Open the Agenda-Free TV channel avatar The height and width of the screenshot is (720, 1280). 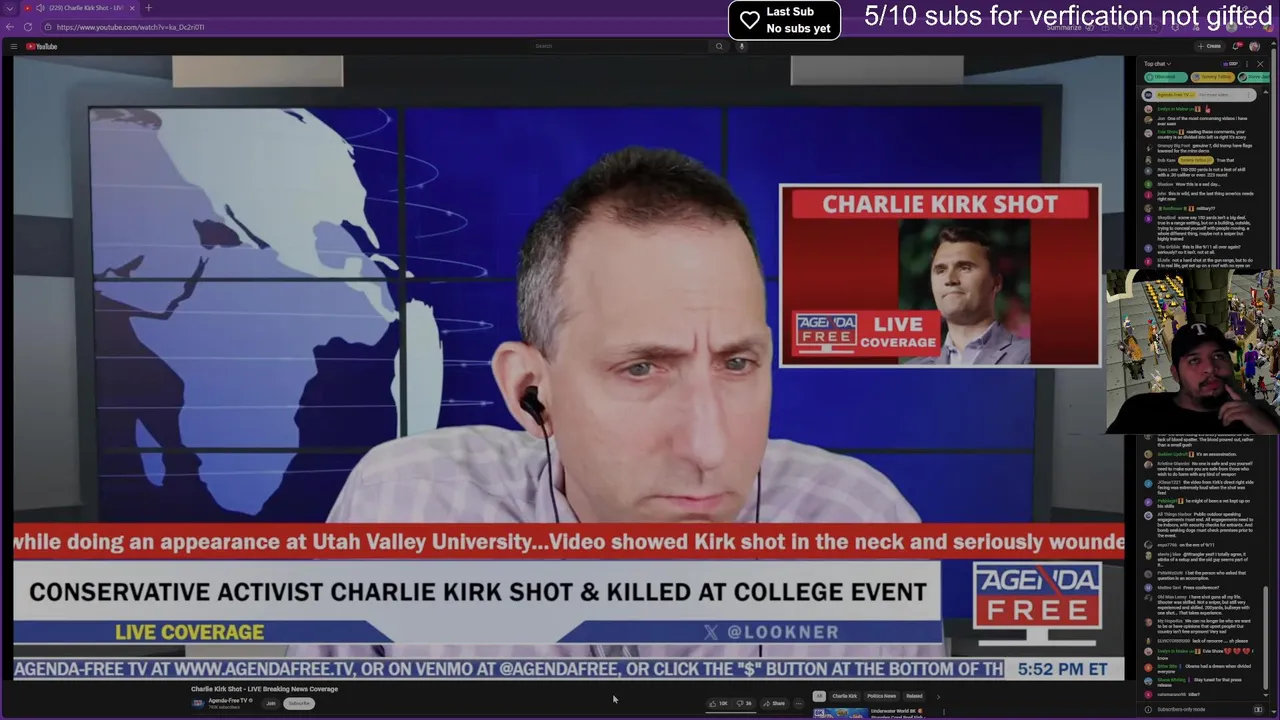198,703
